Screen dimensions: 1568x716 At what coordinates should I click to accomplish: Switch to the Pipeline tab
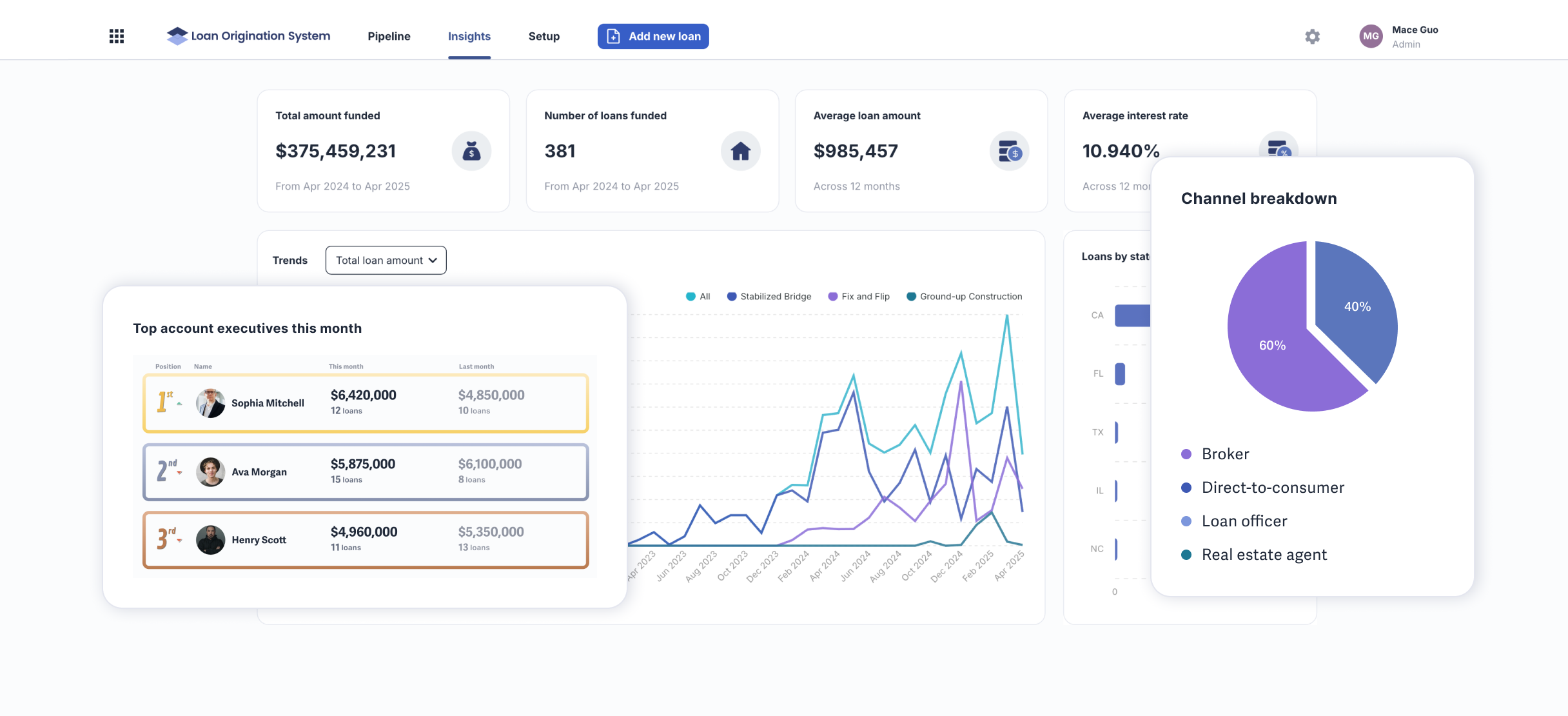coord(389,36)
